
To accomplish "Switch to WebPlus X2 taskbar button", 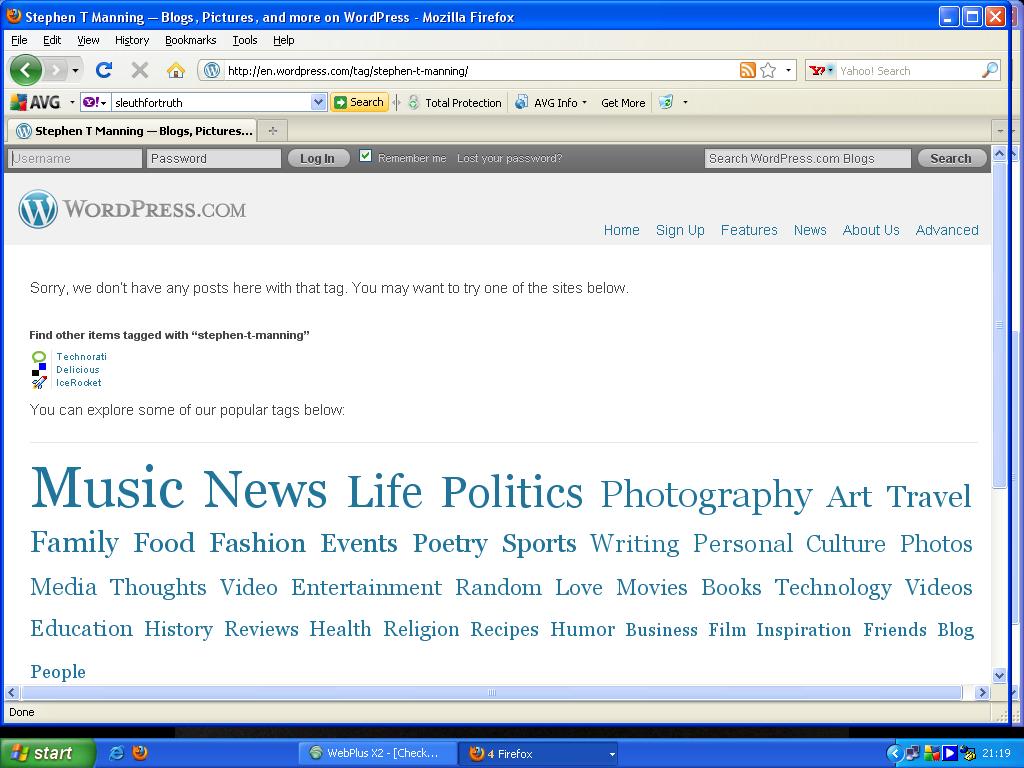I will pos(375,753).
